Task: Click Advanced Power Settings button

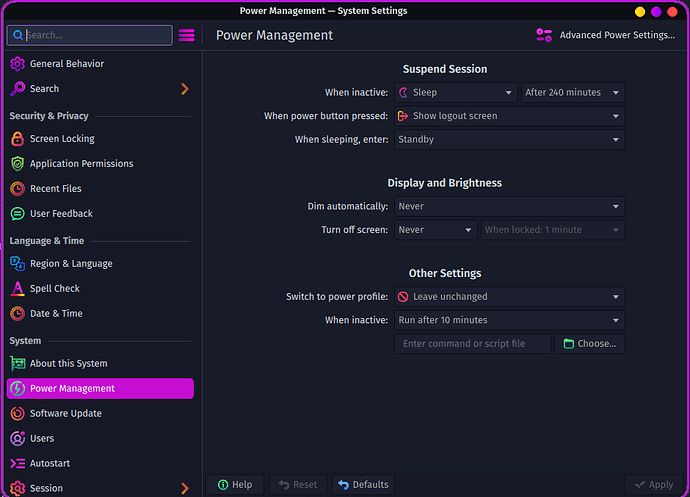Action: (x=605, y=35)
